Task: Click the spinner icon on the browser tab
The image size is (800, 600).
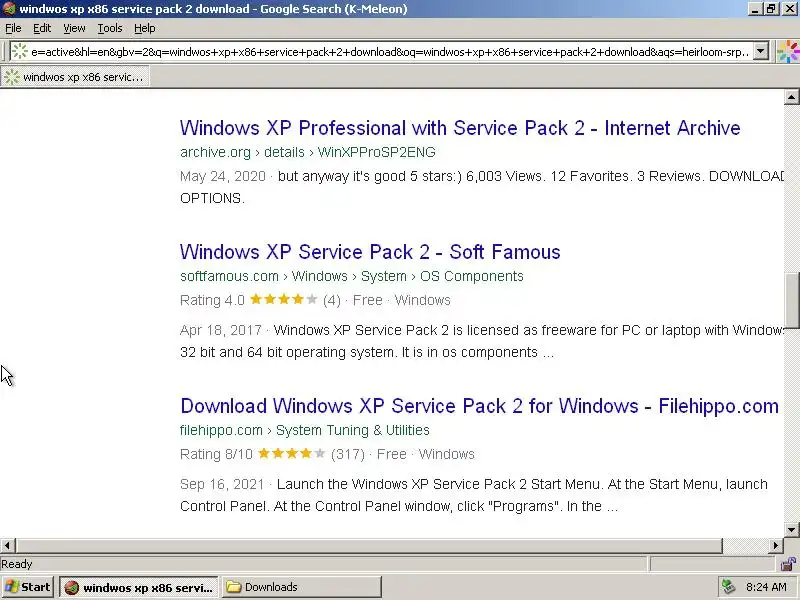Action: coord(12,77)
